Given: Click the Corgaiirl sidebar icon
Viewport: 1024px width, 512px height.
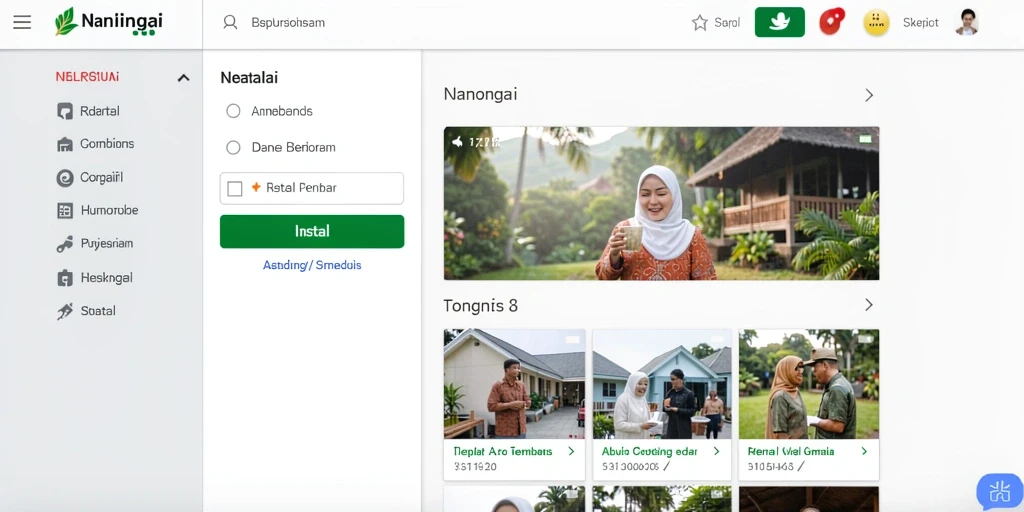Looking at the screenshot, I should pos(65,178).
